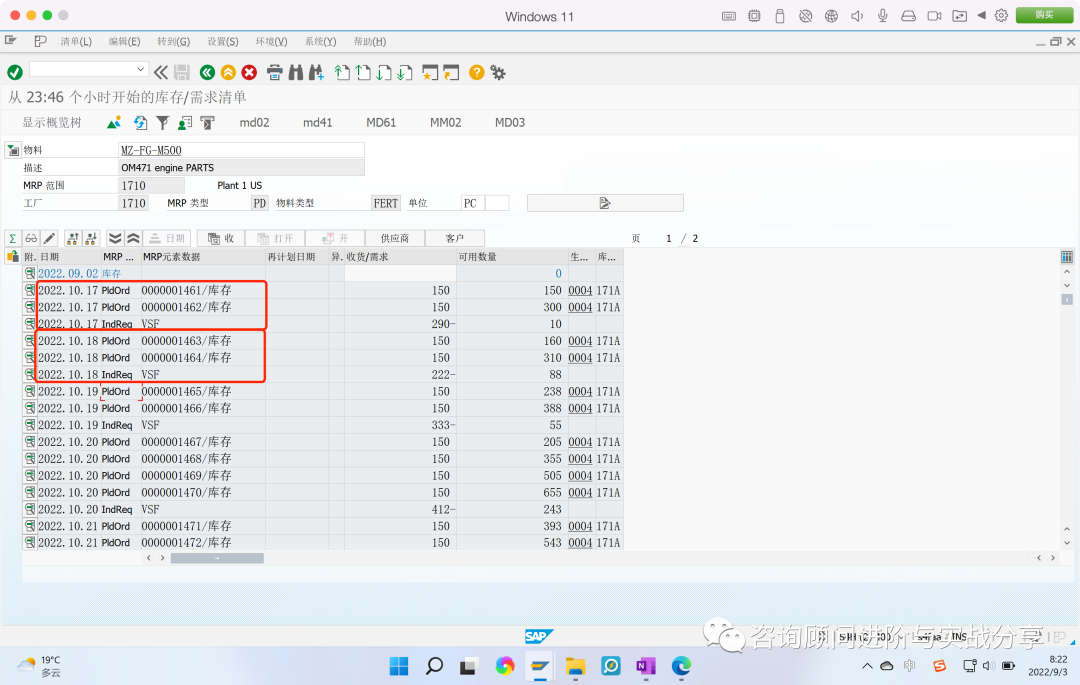Click the green mountains icon beside 显示概览树
Image resolution: width=1080 pixels, height=685 pixels.
pos(114,123)
